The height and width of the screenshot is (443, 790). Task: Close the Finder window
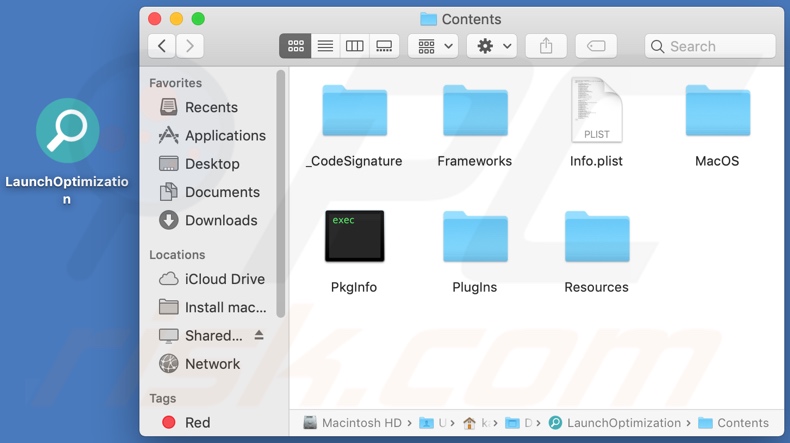[155, 19]
